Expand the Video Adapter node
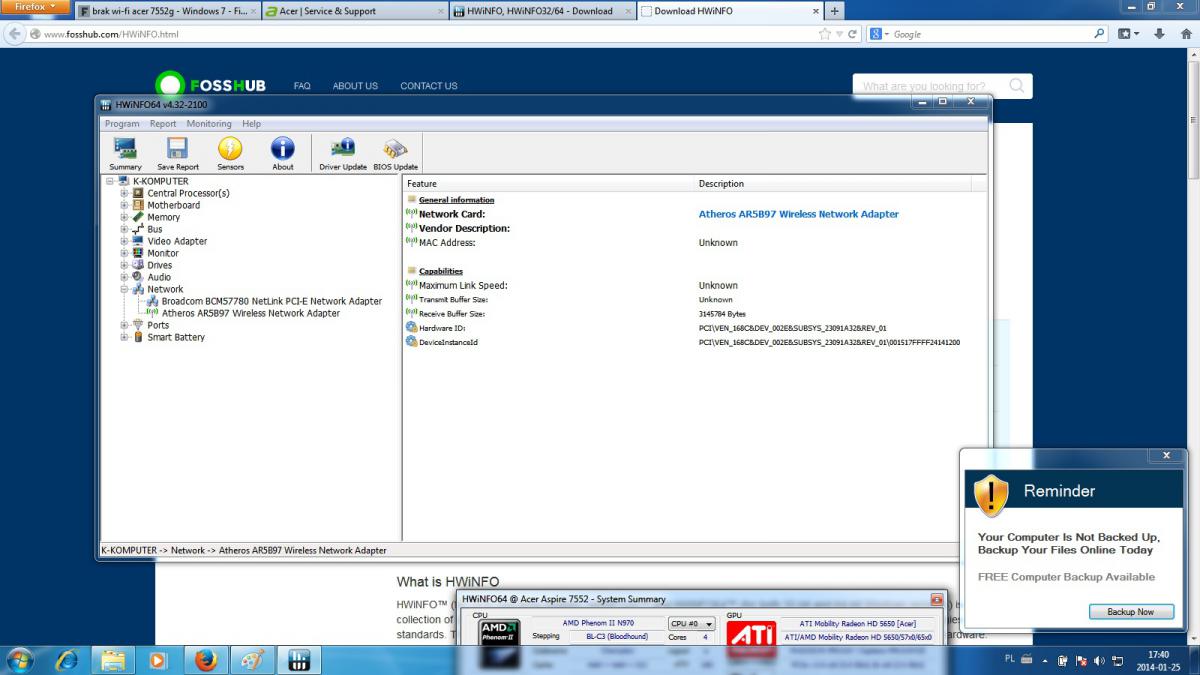Viewport: 1200px width, 675px height. tap(125, 241)
